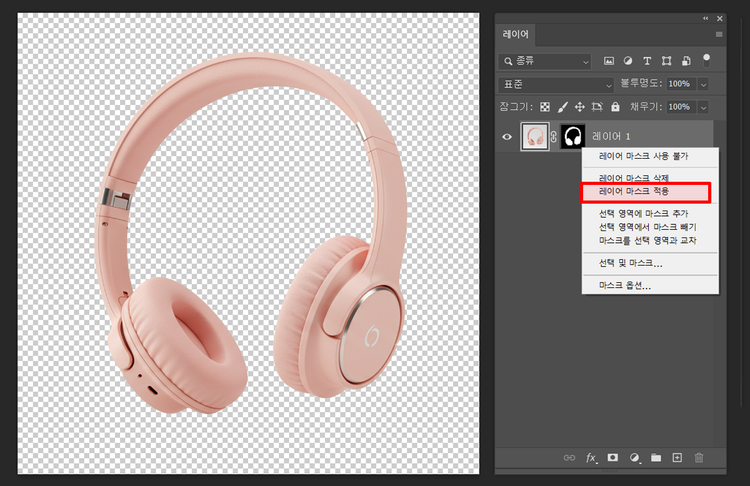Click the 채우기 100% value field
Image resolution: width=750 pixels, height=486 pixels.
pyautogui.click(x=682, y=107)
